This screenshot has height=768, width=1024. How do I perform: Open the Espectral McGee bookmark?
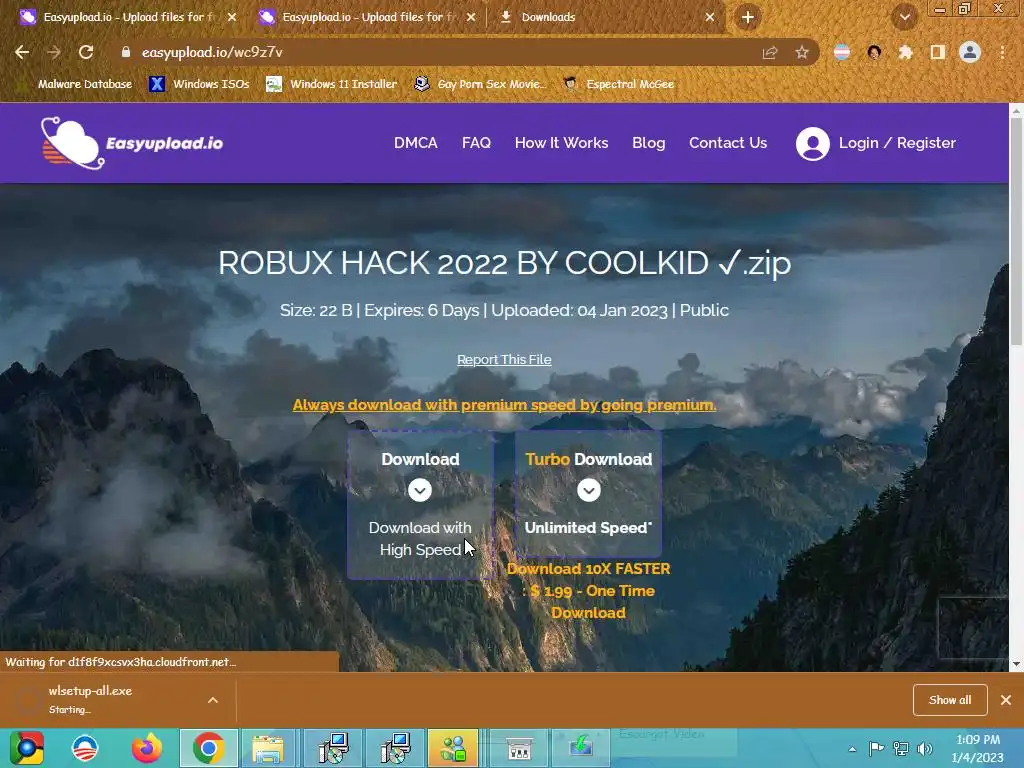(618, 84)
